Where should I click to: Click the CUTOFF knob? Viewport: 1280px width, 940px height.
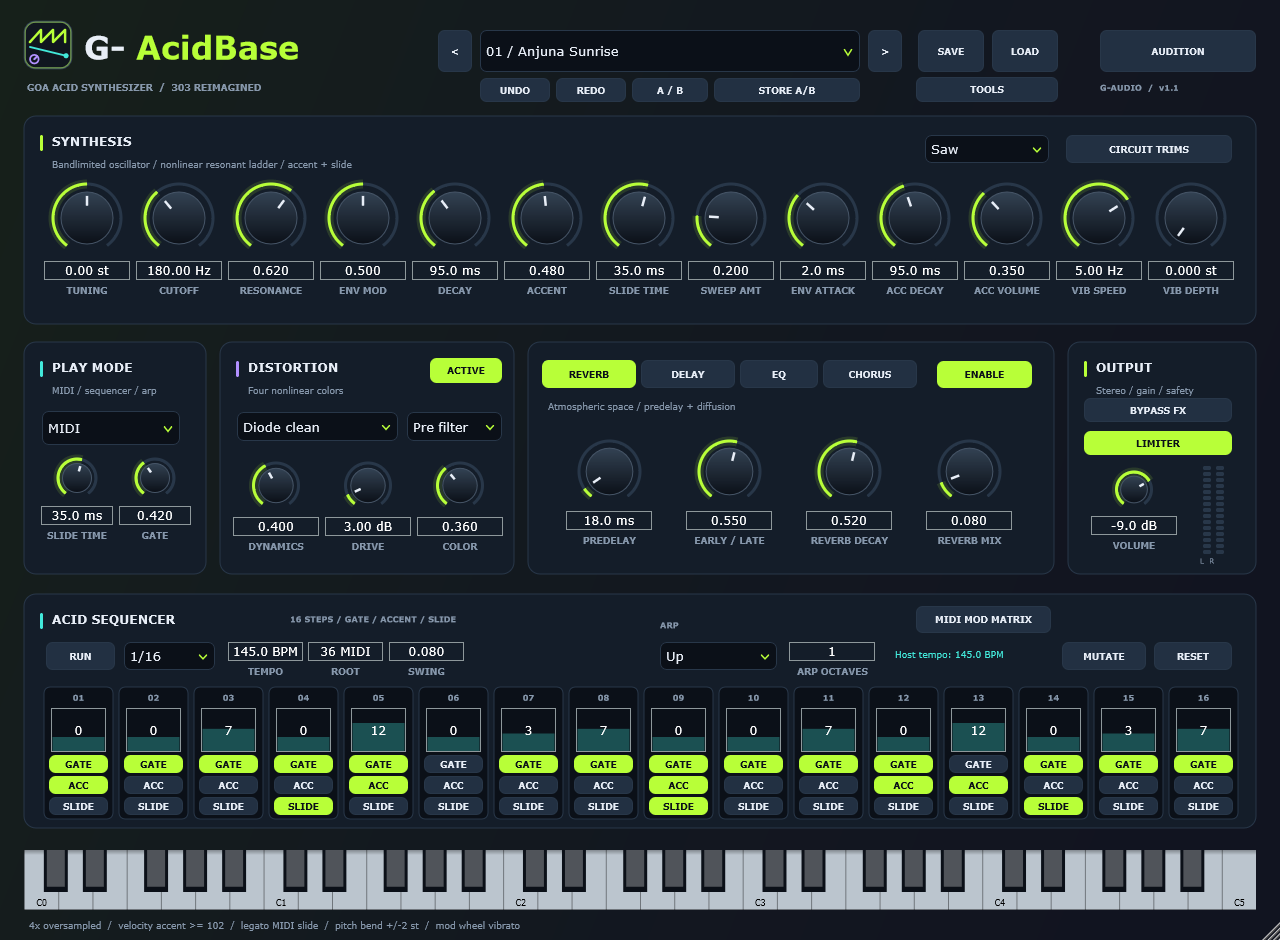coord(179,217)
